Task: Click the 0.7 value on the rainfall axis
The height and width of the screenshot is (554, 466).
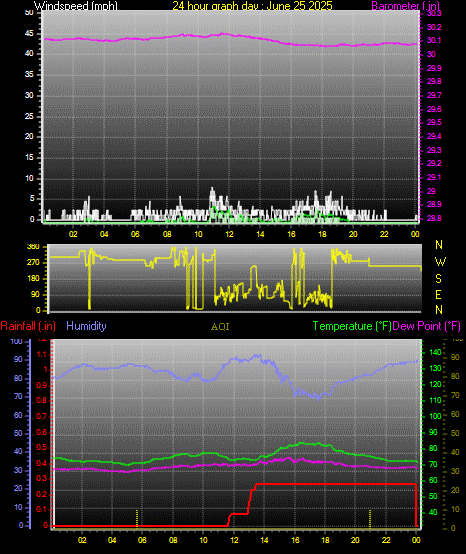Action: click(42, 416)
